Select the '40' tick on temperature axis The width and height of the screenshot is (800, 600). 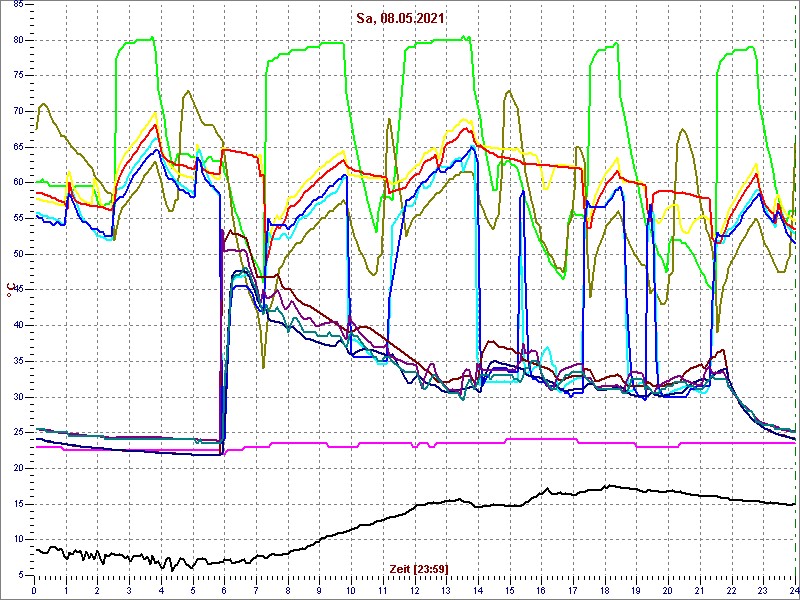point(17,326)
